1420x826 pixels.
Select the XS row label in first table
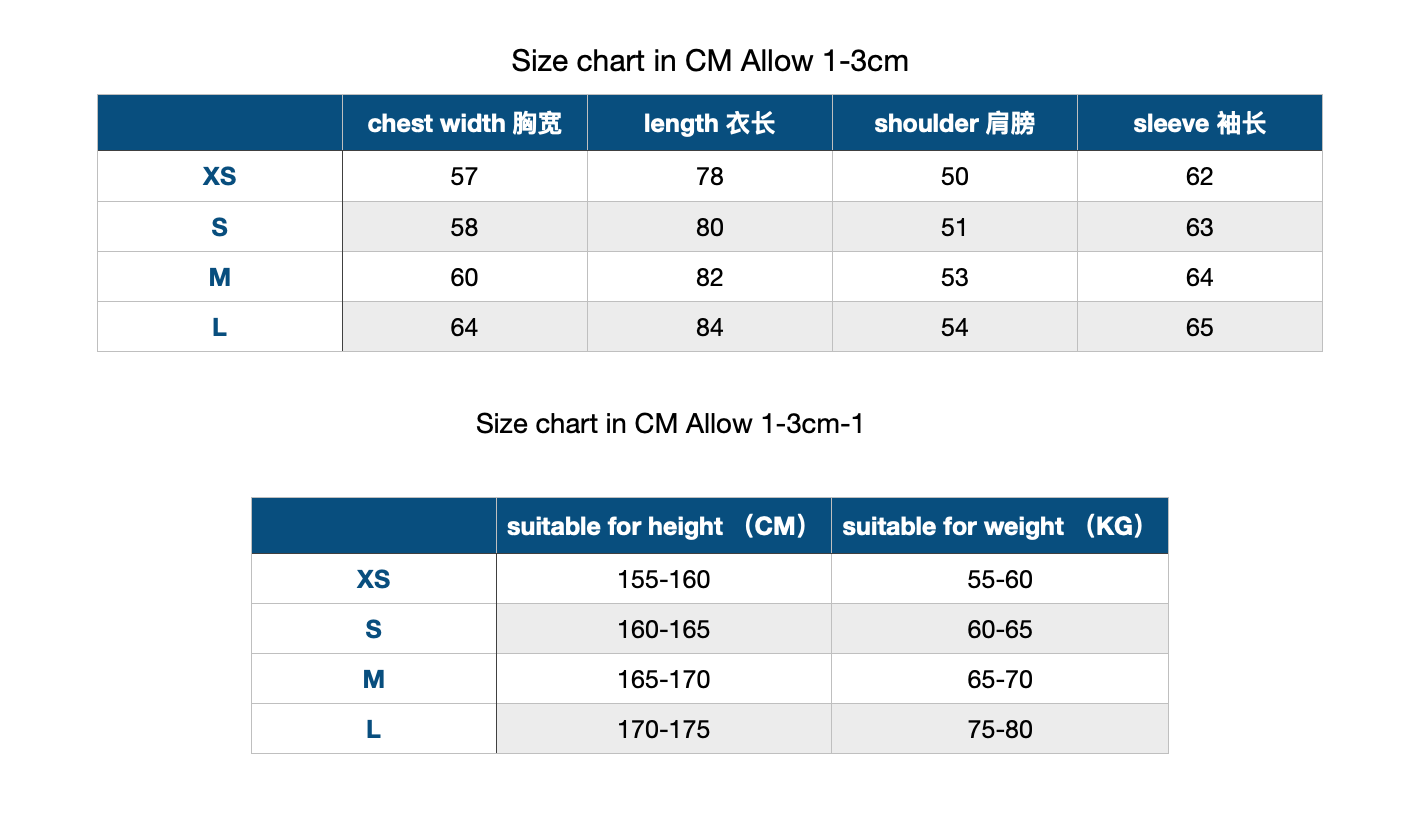(220, 177)
